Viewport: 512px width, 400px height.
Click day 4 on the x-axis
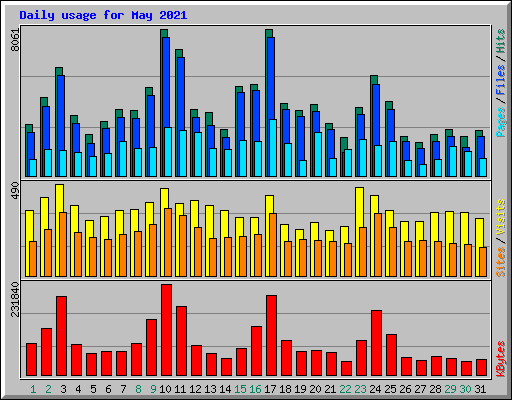point(78,389)
